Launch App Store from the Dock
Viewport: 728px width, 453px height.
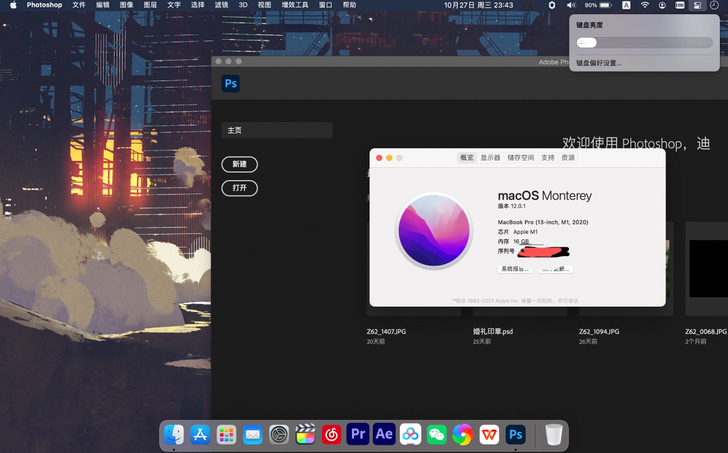click(200, 434)
